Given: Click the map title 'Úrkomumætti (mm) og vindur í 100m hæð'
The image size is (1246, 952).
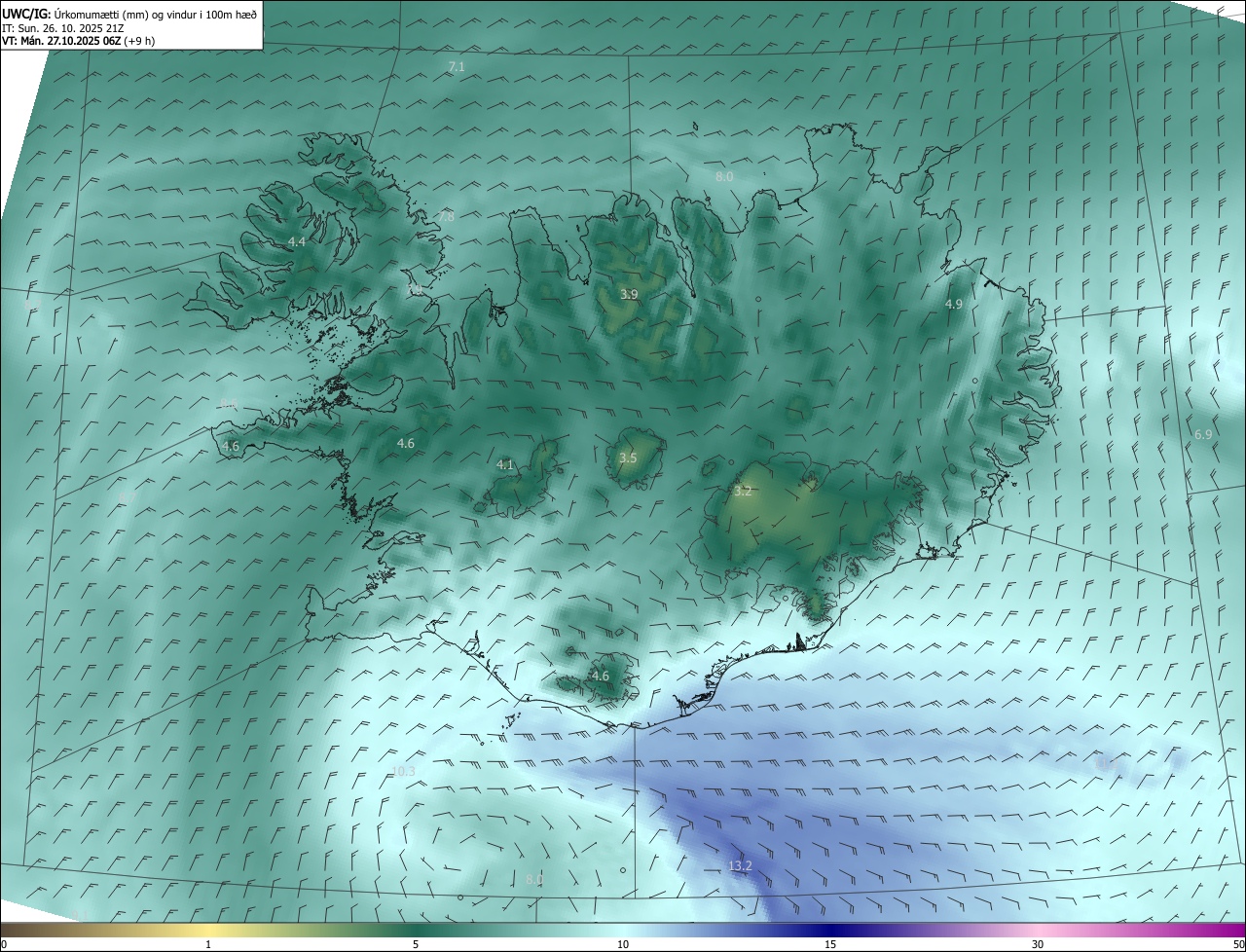Looking at the screenshot, I should [x=156, y=15].
